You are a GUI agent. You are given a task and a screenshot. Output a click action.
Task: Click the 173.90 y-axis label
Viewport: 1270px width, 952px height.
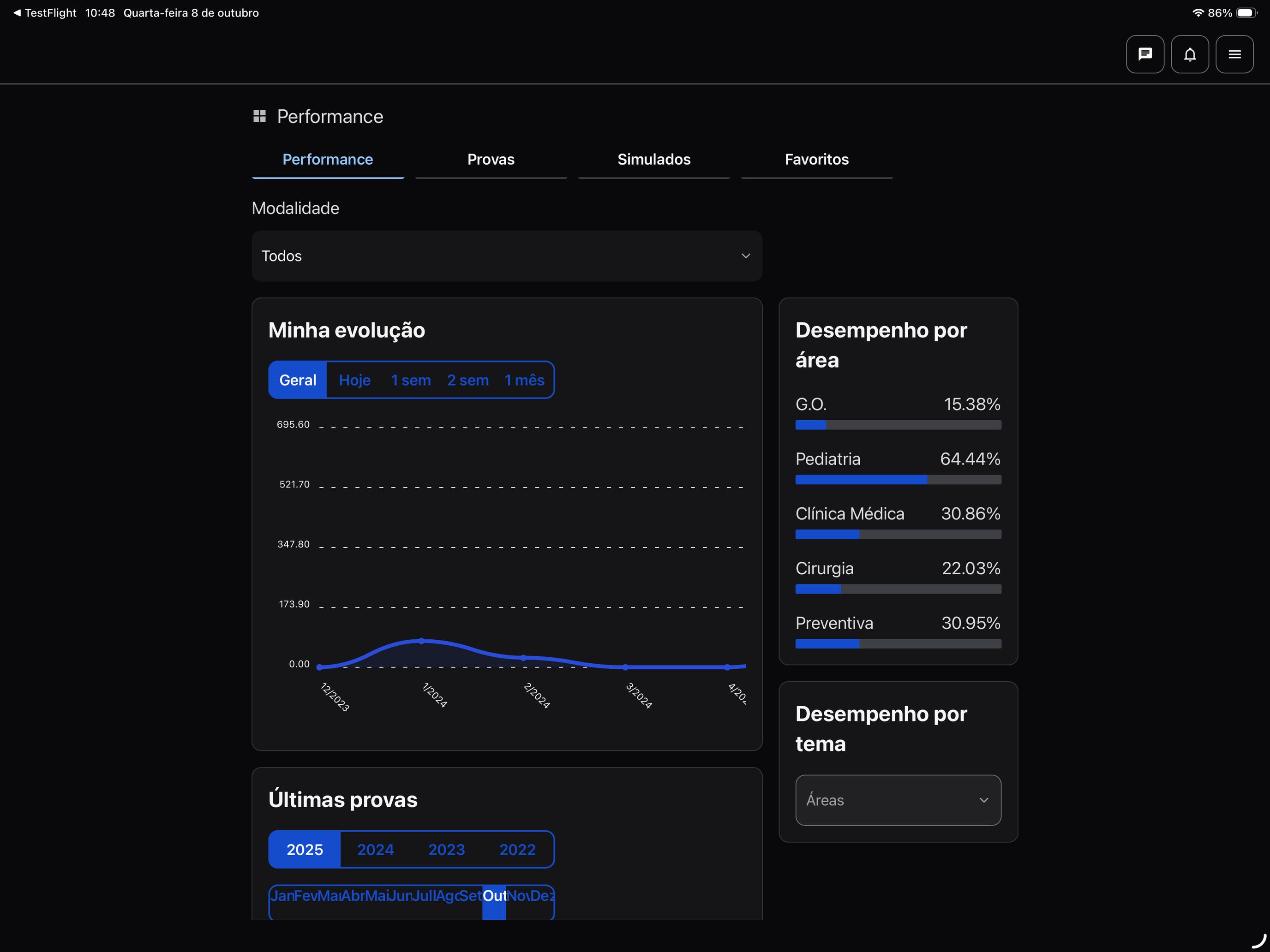(x=294, y=604)
